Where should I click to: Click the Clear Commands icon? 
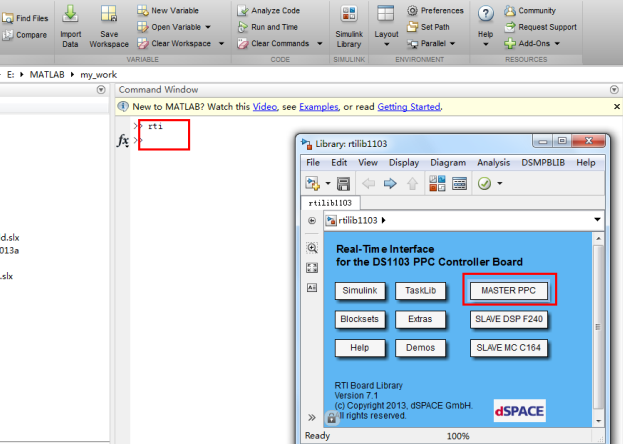[x=242, y=43]
